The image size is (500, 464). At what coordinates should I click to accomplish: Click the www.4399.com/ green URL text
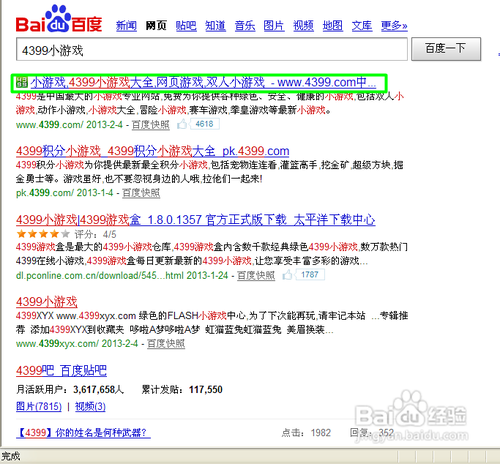49,125
